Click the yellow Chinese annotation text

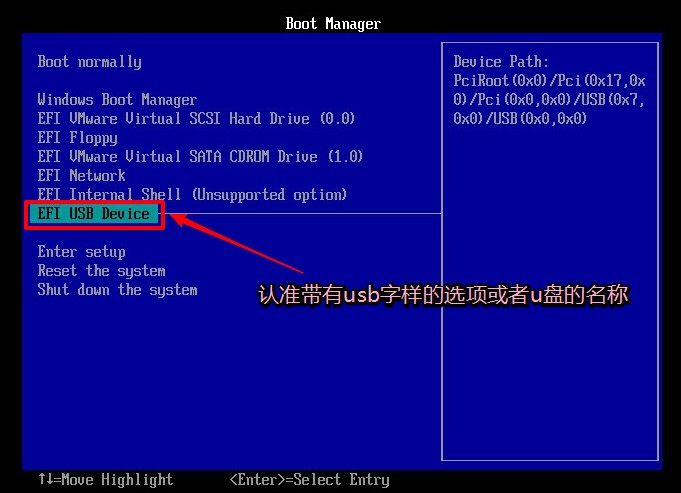coord(443,296)
